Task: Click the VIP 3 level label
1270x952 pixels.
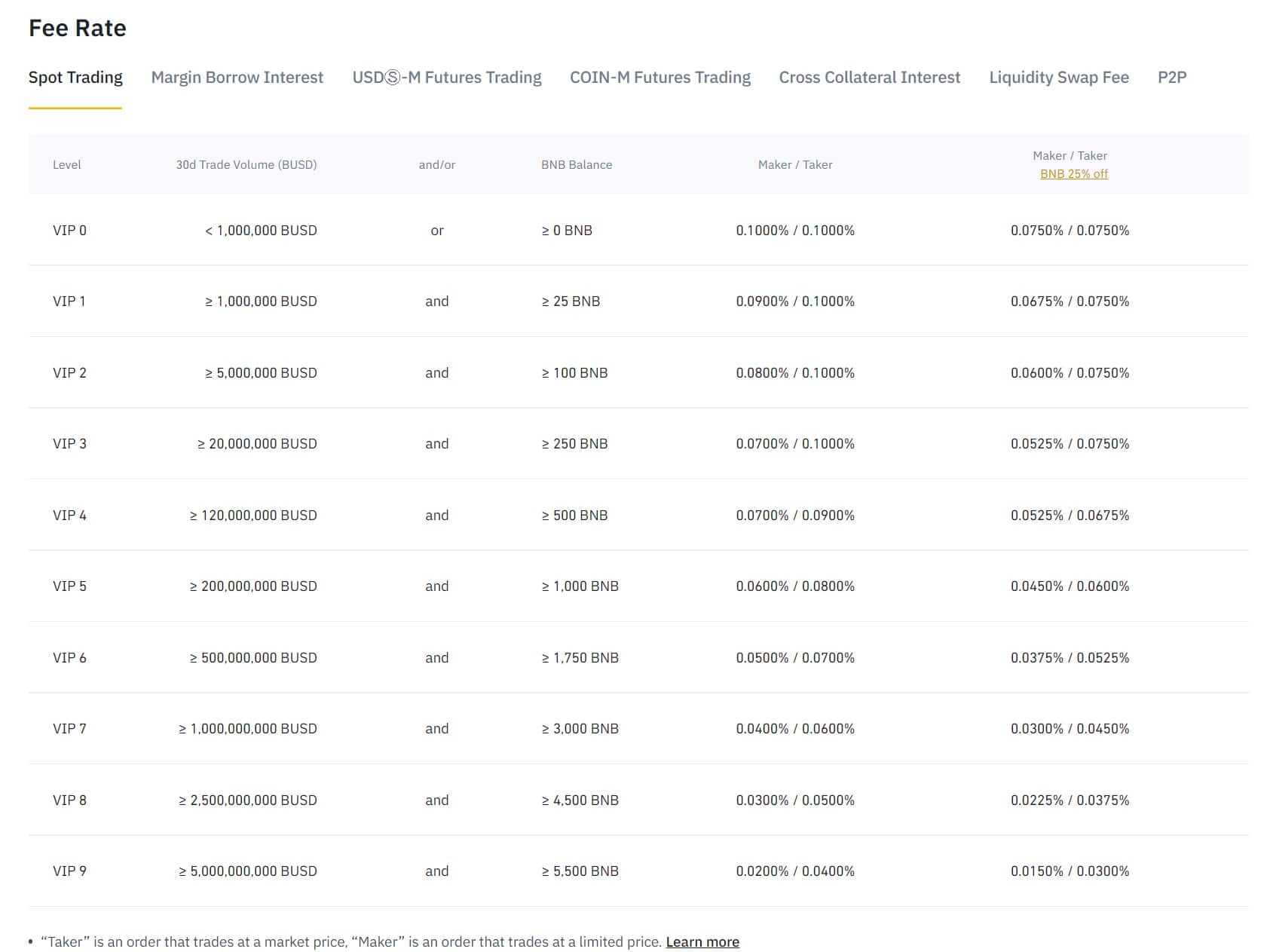Action: pyautogui.click(x=69, y=444)
